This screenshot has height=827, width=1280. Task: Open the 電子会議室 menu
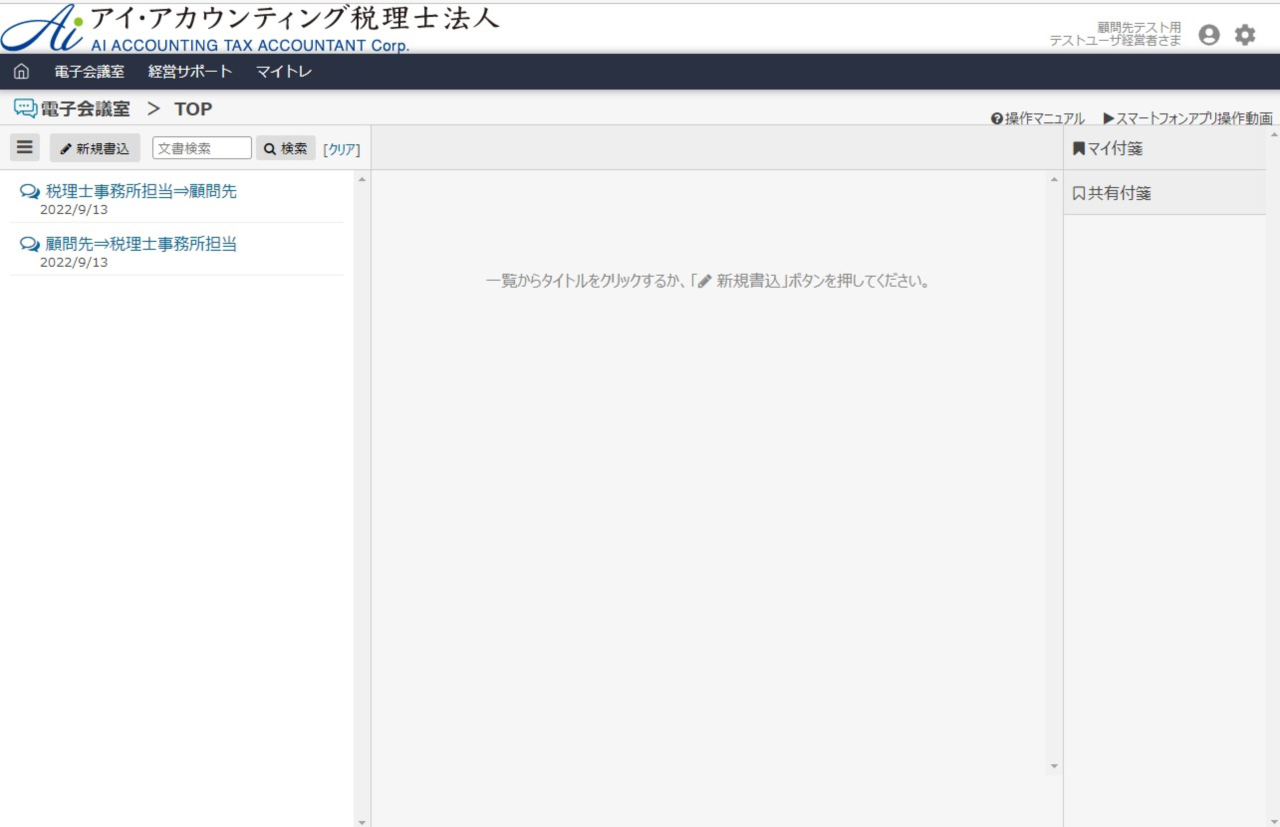point(89,72)
